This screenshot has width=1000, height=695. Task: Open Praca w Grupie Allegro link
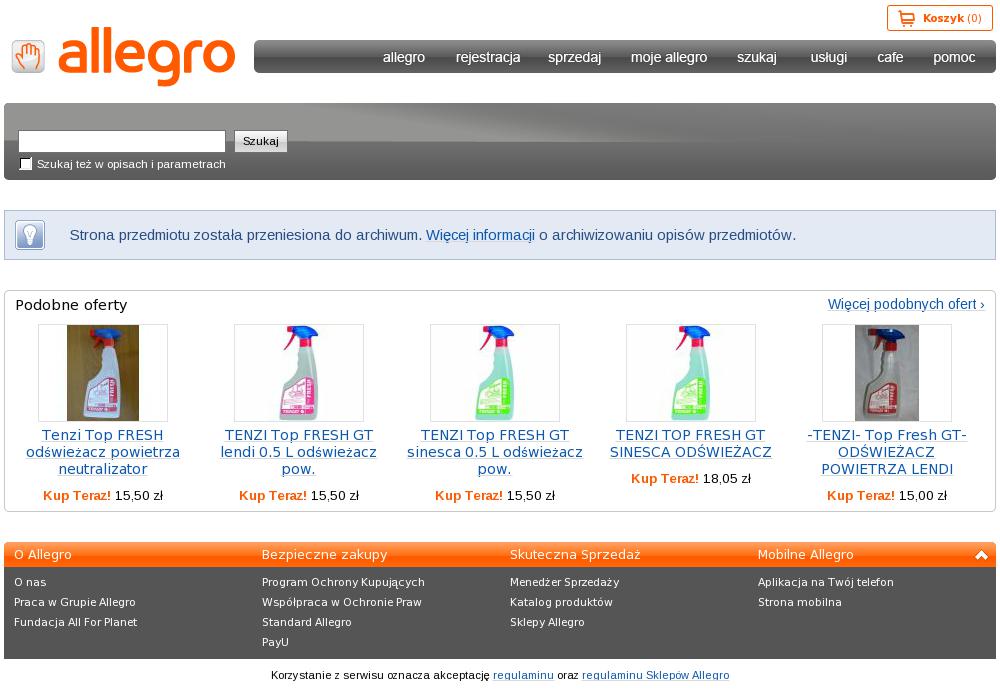click(75, 602)
